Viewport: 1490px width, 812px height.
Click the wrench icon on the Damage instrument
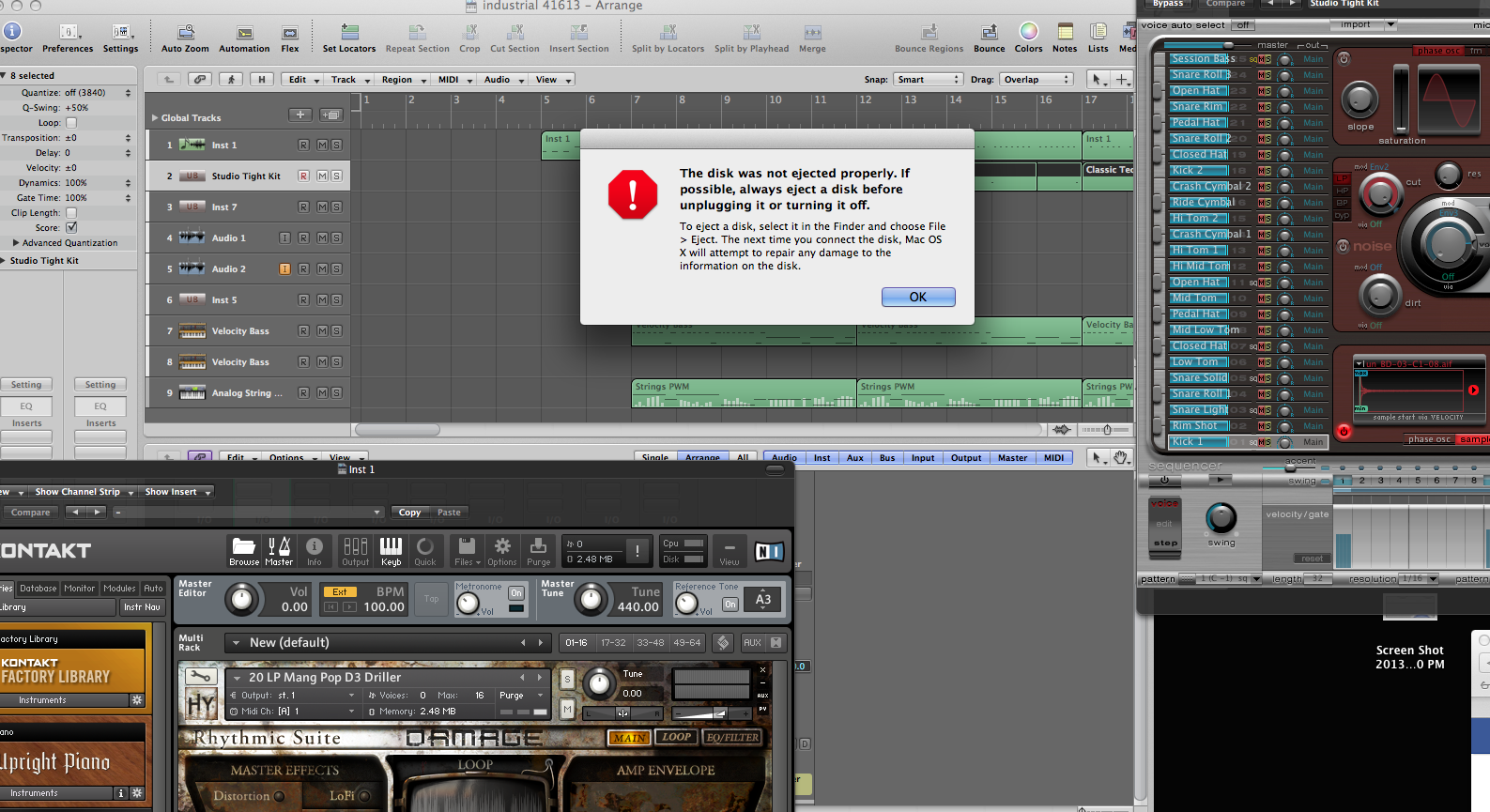(x=200, y=677)
